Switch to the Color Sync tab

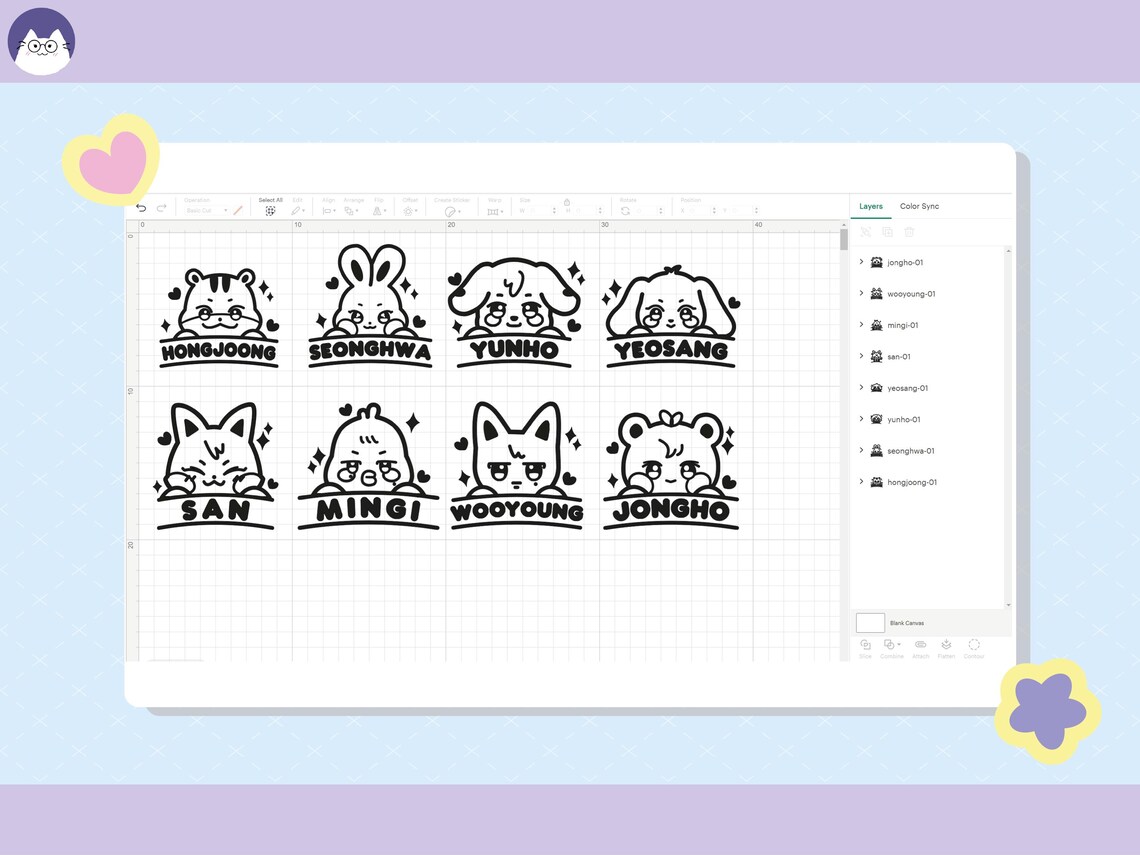point(919,206)
